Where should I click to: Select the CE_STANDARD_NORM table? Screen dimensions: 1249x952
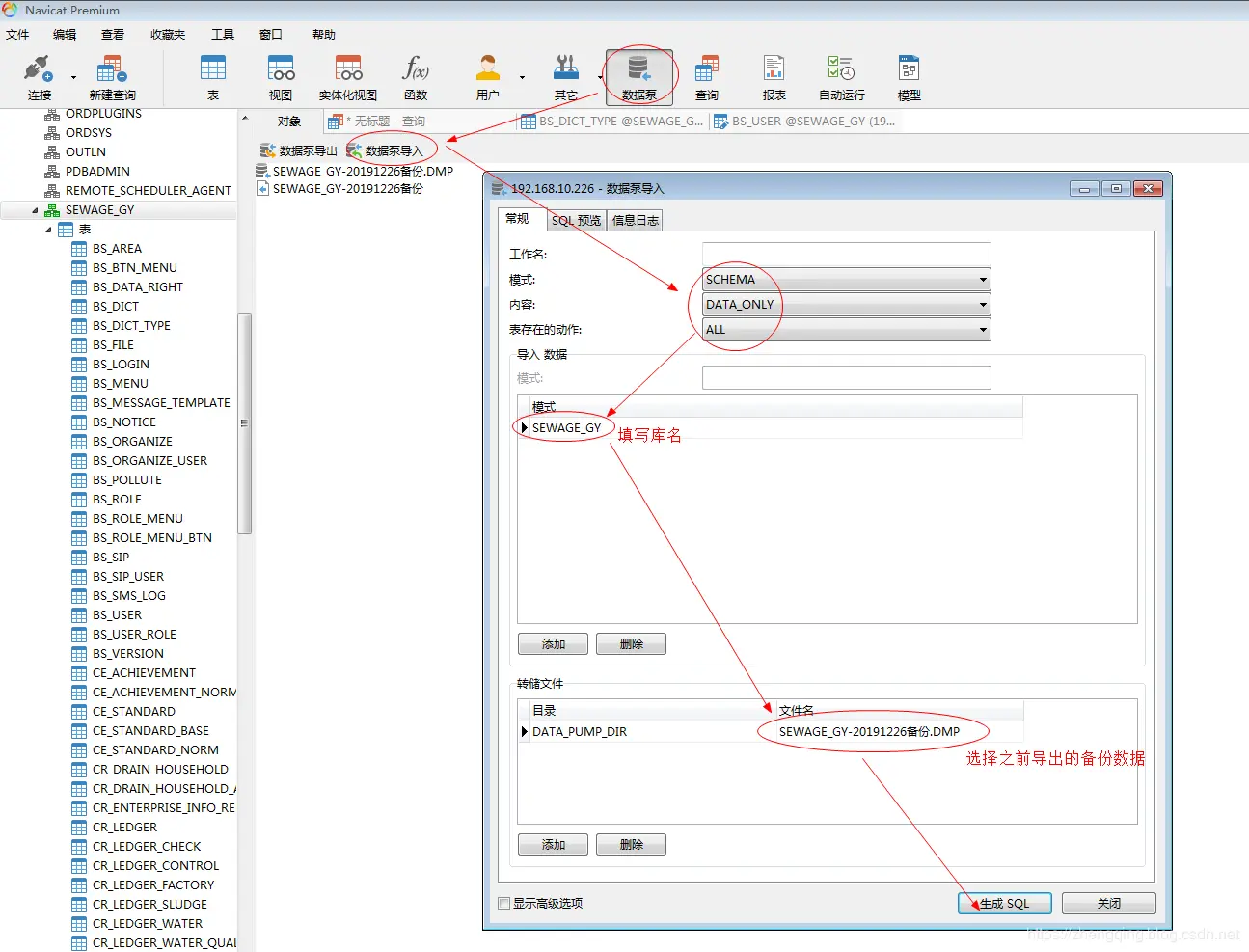click(155, 750)
